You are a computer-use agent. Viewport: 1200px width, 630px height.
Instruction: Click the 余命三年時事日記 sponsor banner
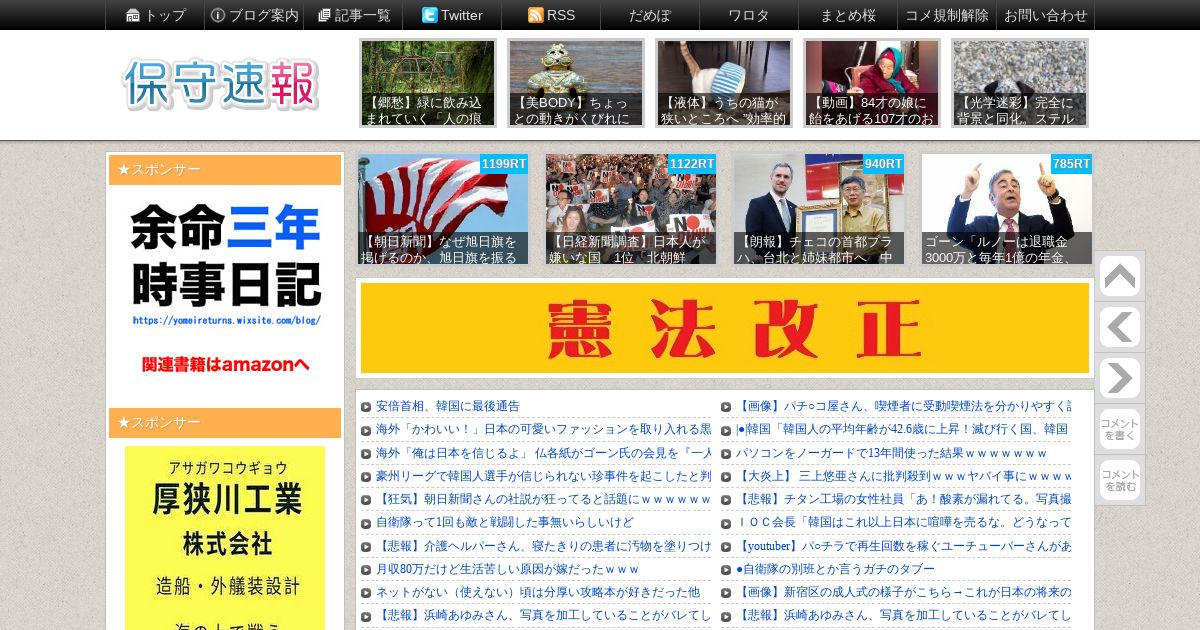225,290
